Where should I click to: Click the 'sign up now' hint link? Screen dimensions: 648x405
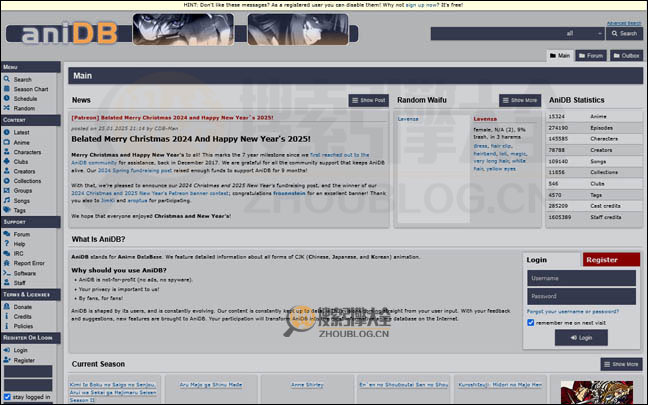pos(422,5)
